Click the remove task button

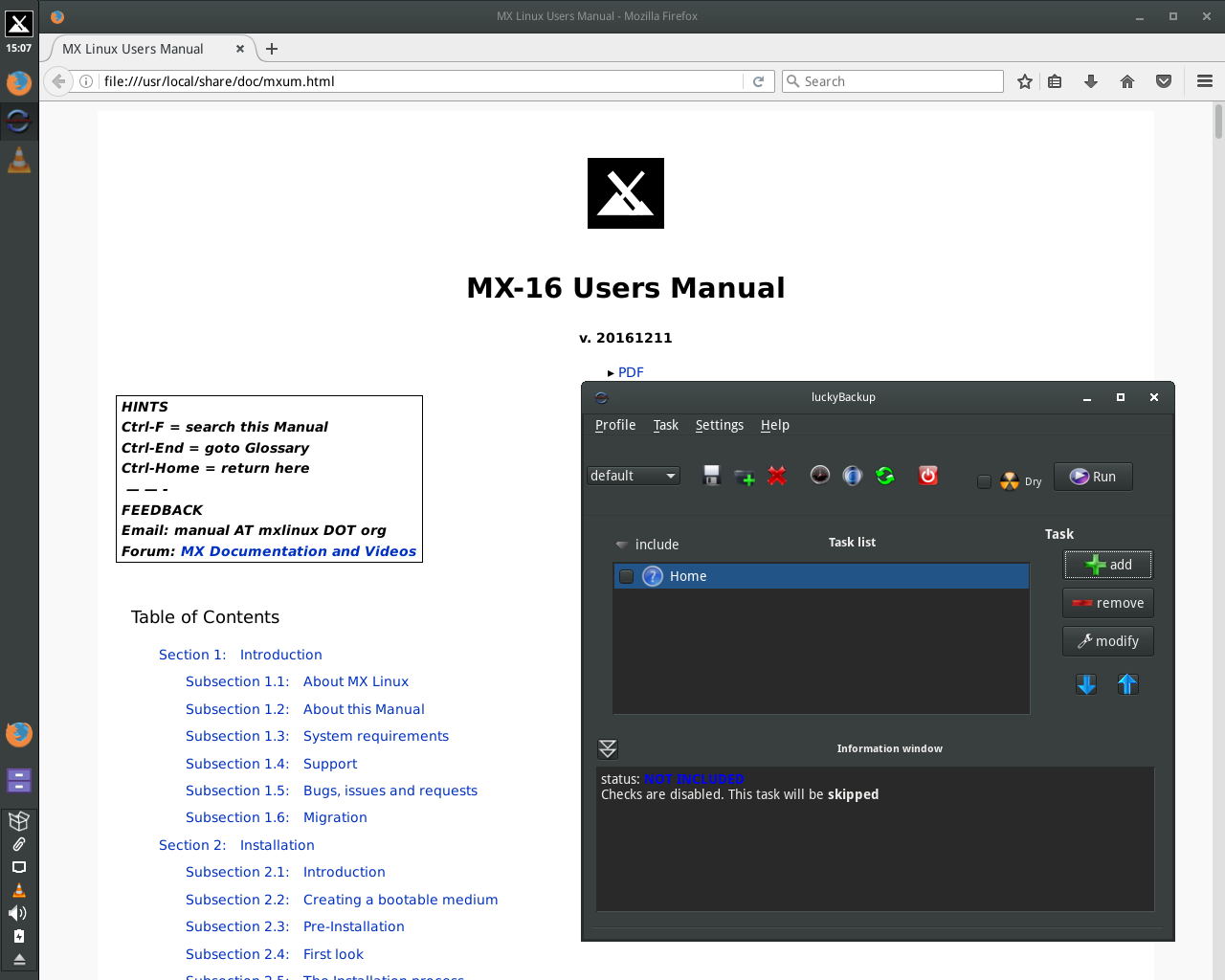[1108, 603]
